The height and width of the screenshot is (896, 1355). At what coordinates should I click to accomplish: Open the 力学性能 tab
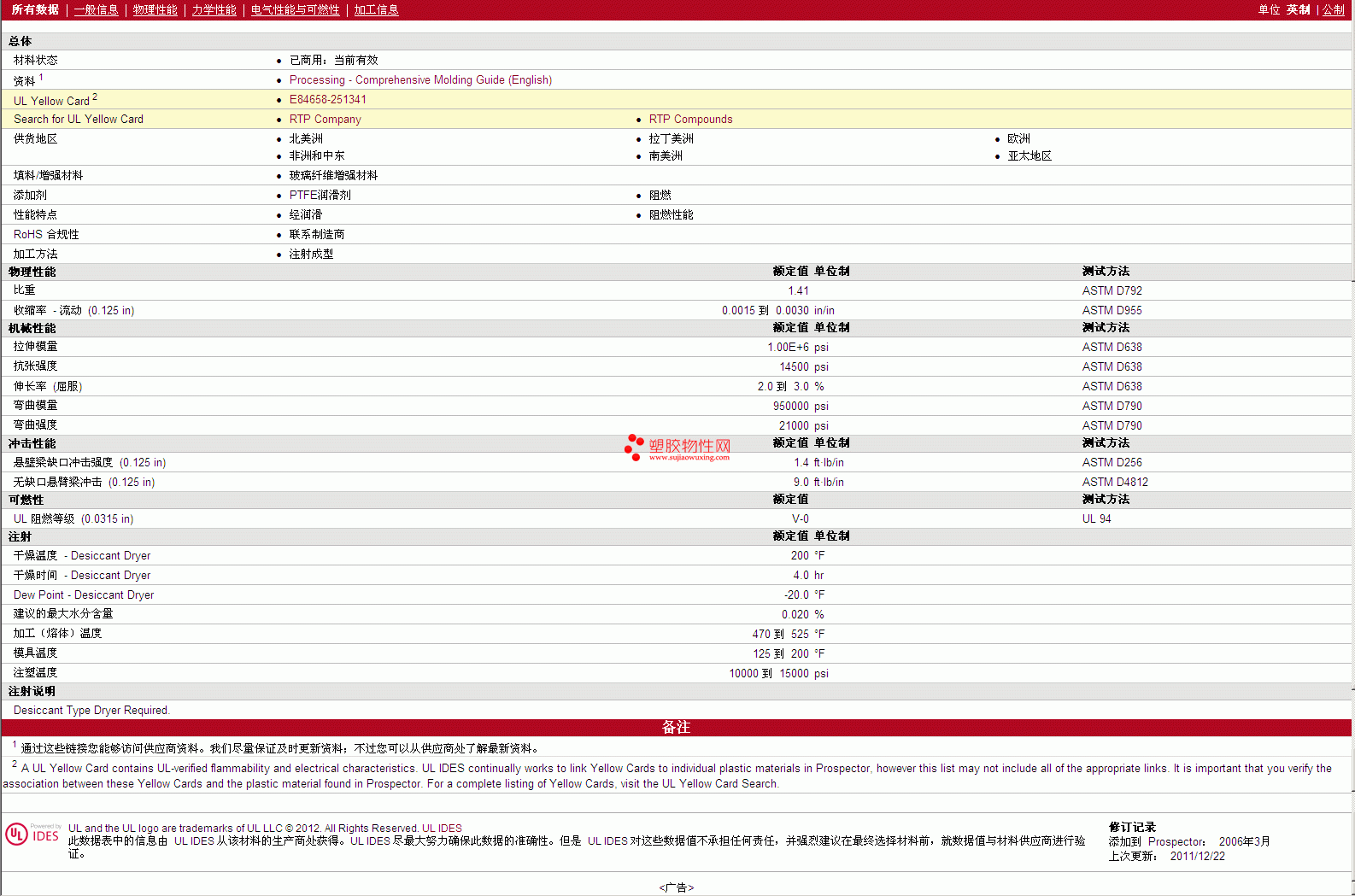point(214,9)
